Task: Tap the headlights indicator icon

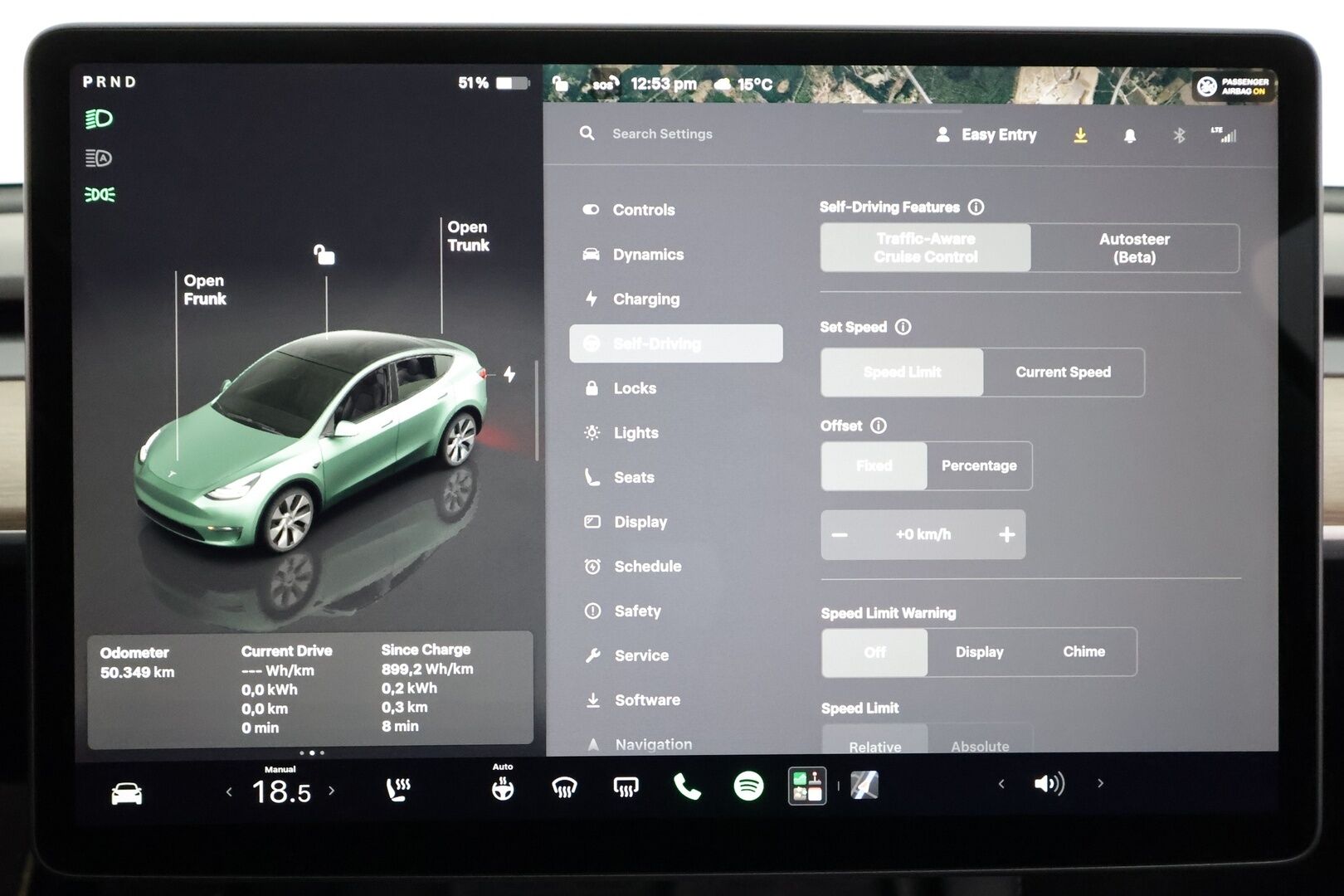Action: click(99, 119)
